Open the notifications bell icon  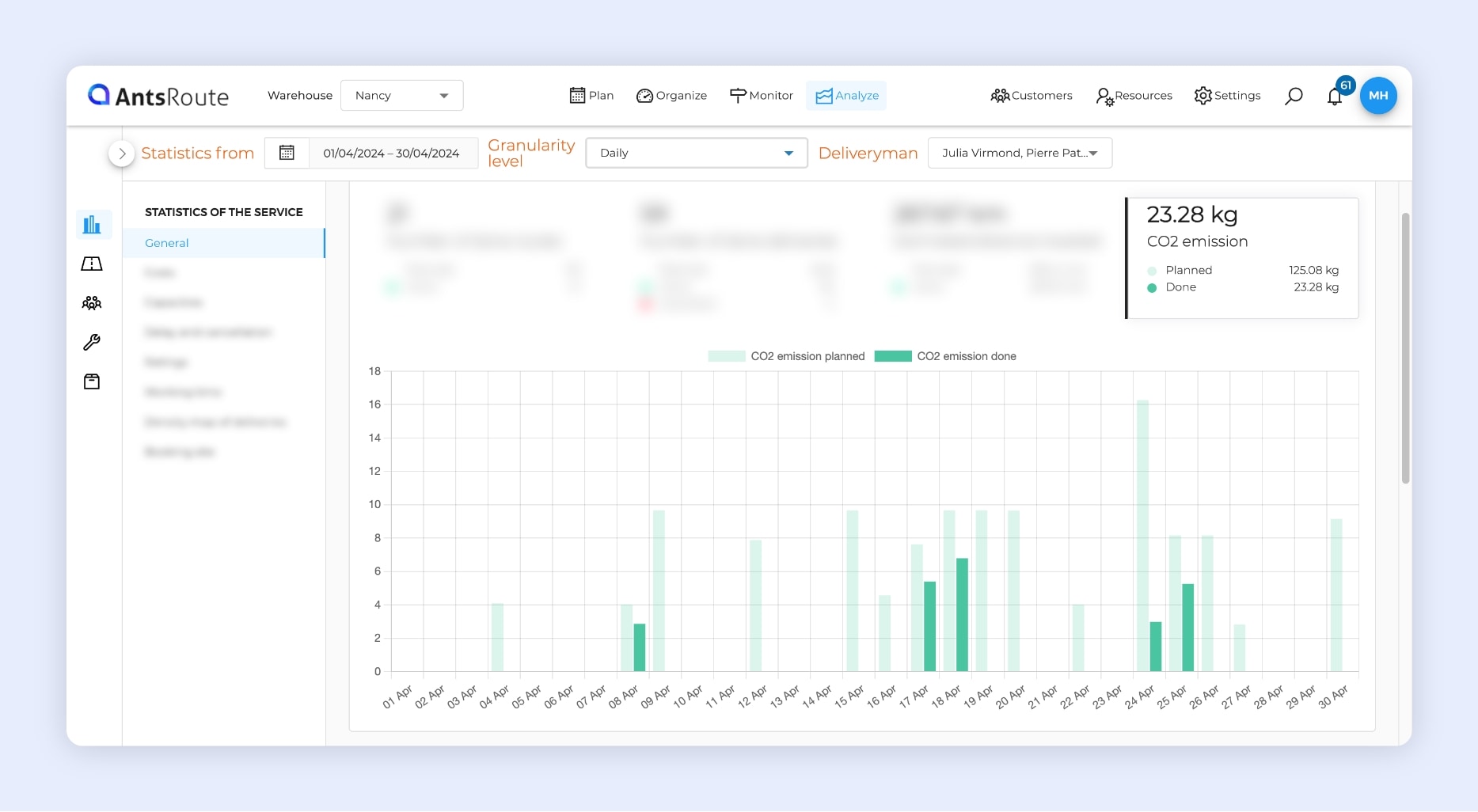click(x=1335, y=97)
